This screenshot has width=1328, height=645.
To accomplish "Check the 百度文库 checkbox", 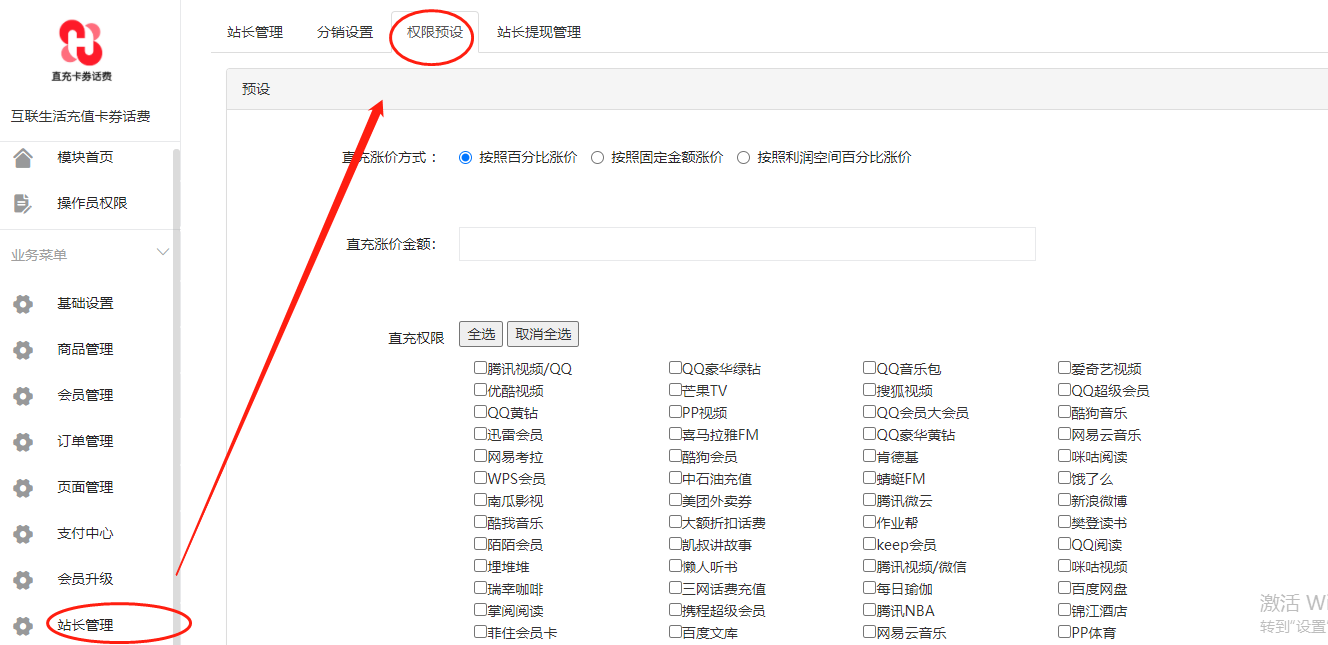I will tap(676, 632).
